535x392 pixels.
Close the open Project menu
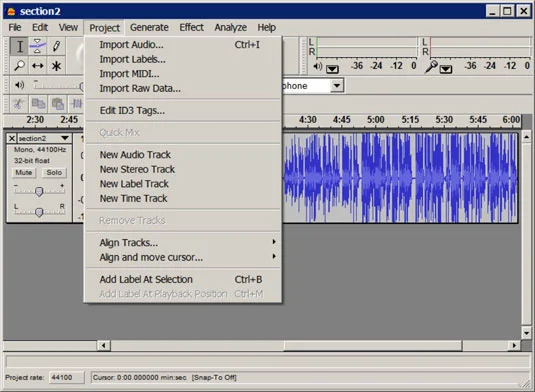(x=104, y=28)
